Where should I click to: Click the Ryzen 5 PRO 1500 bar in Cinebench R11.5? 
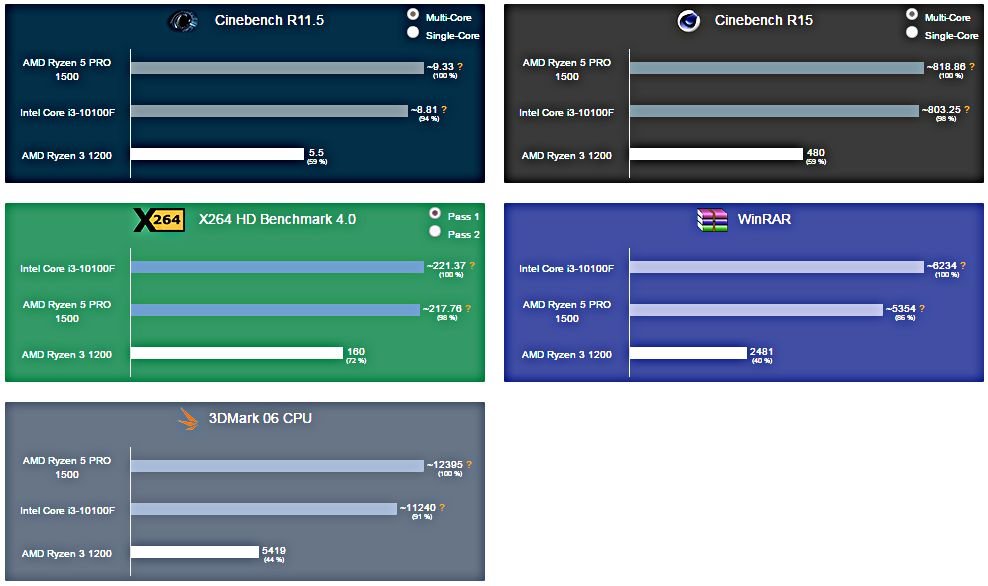[x=277, y=68]
